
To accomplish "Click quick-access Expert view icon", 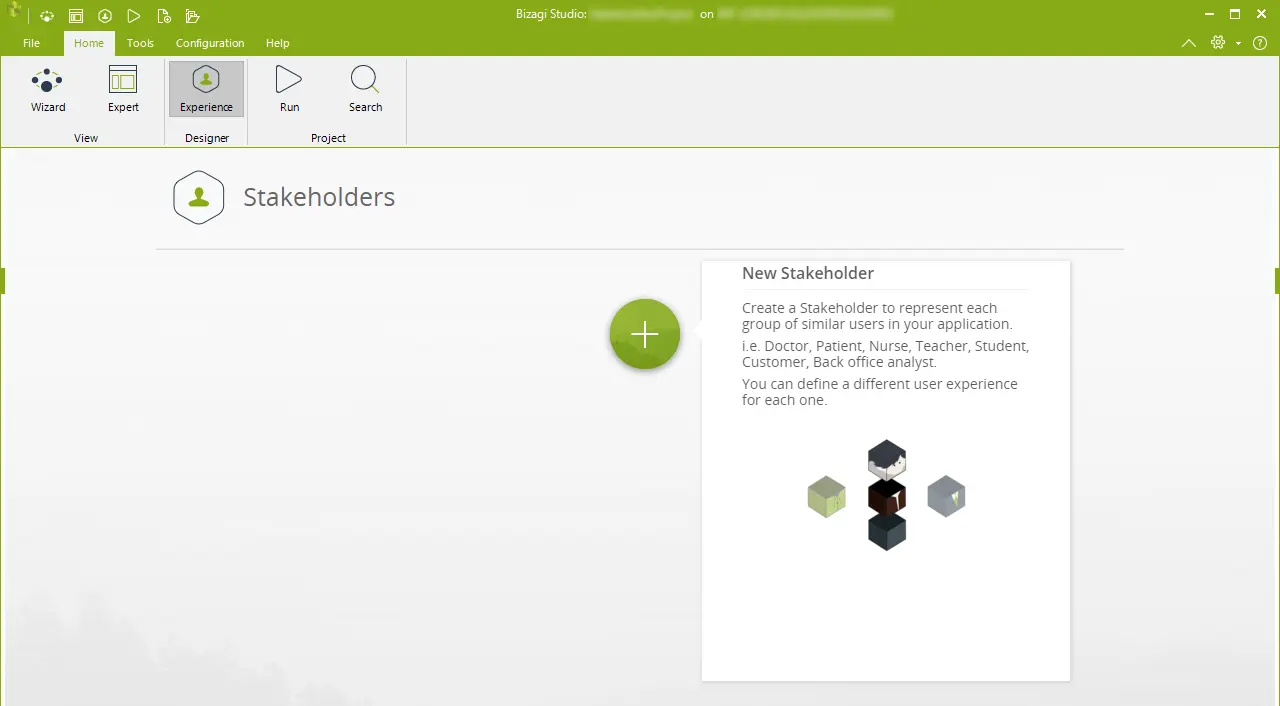I will click(76, 16).
